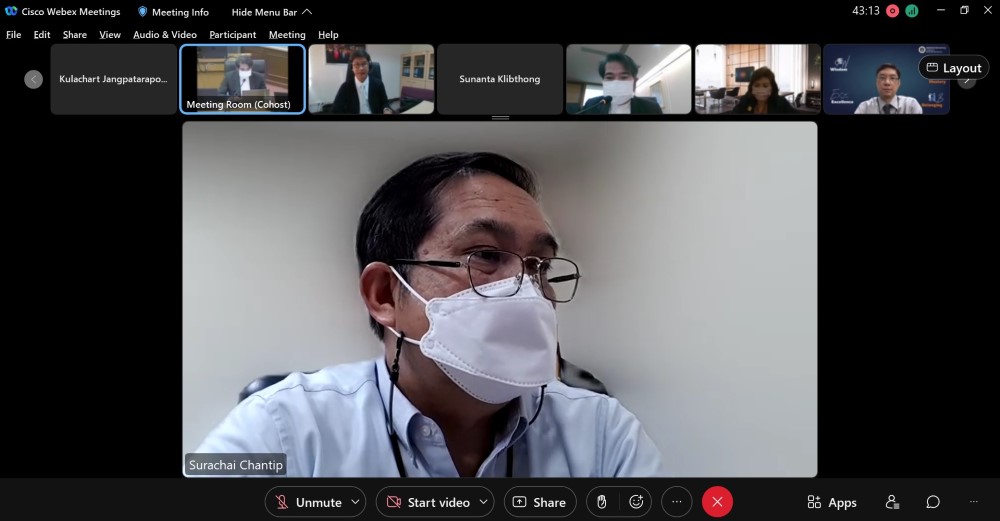Select the Sunanta Klibthong participant tile
This screenshot has height=521, width=1000.
coord(500,79)
